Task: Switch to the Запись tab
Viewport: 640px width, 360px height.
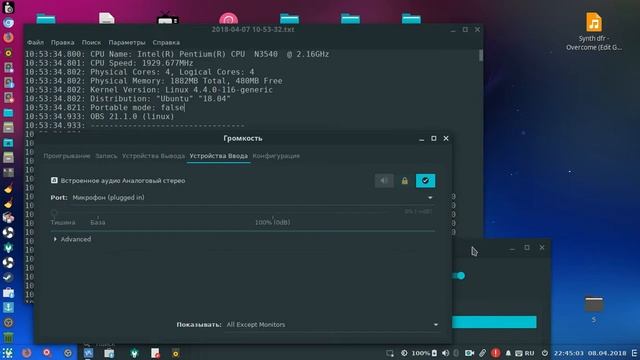Action: coord(106,156)
